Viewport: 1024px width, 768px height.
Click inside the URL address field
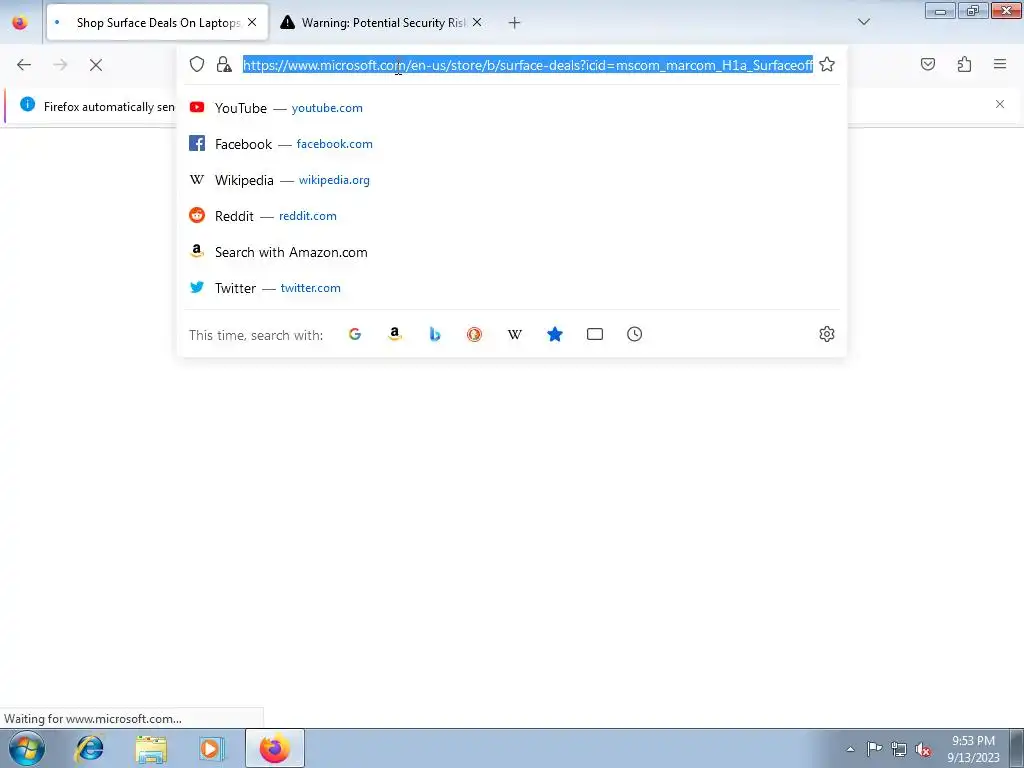pyautogui.click(x=528, y=65)
